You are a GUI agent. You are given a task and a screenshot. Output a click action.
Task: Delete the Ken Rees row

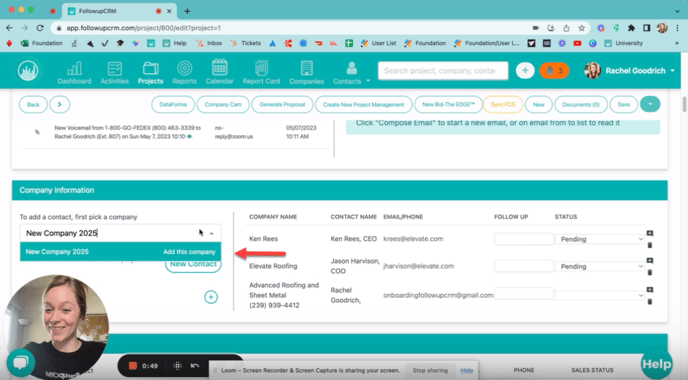coord(650,245)
